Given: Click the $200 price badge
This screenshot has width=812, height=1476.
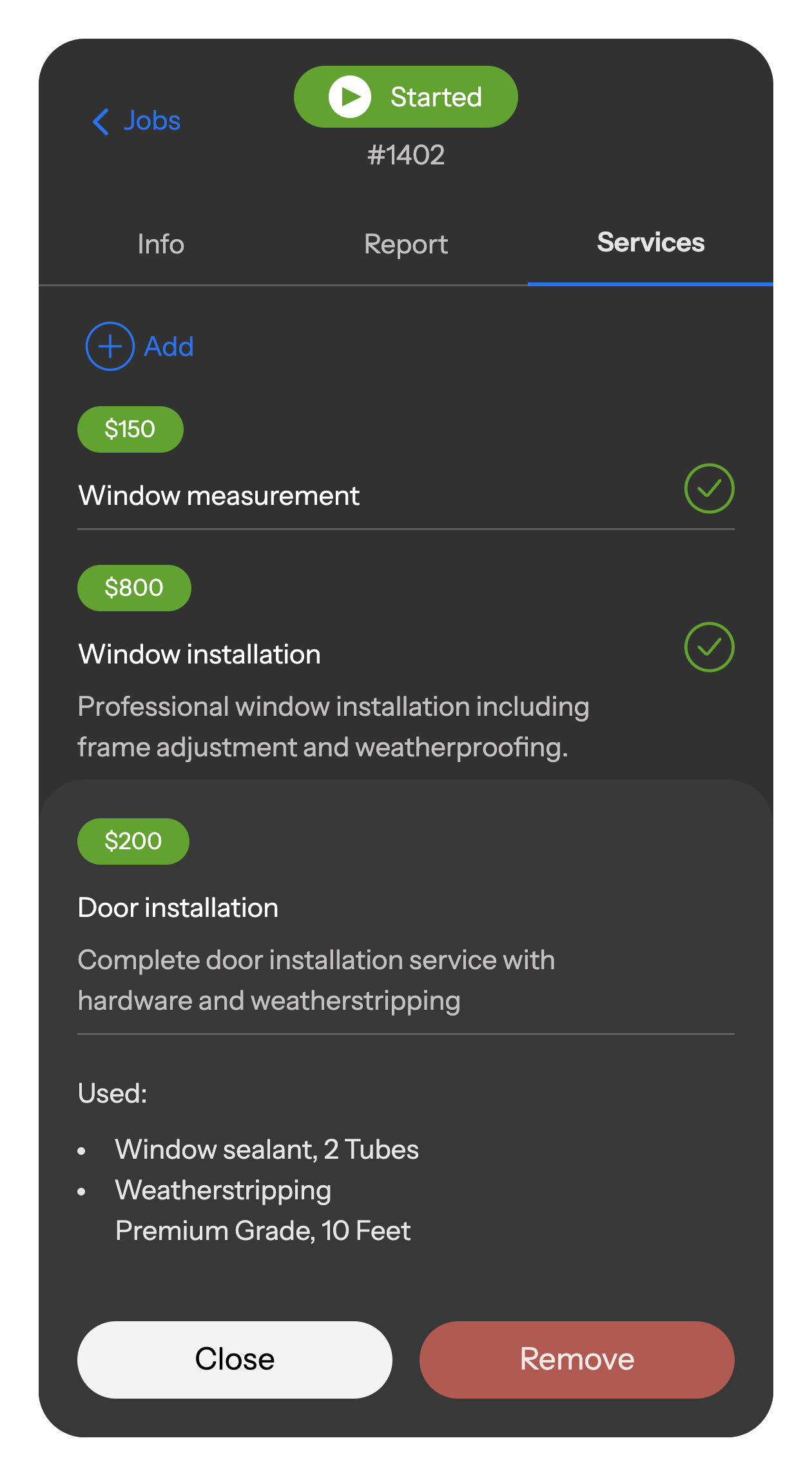Looking at the screenshot, I should [133, 841].
